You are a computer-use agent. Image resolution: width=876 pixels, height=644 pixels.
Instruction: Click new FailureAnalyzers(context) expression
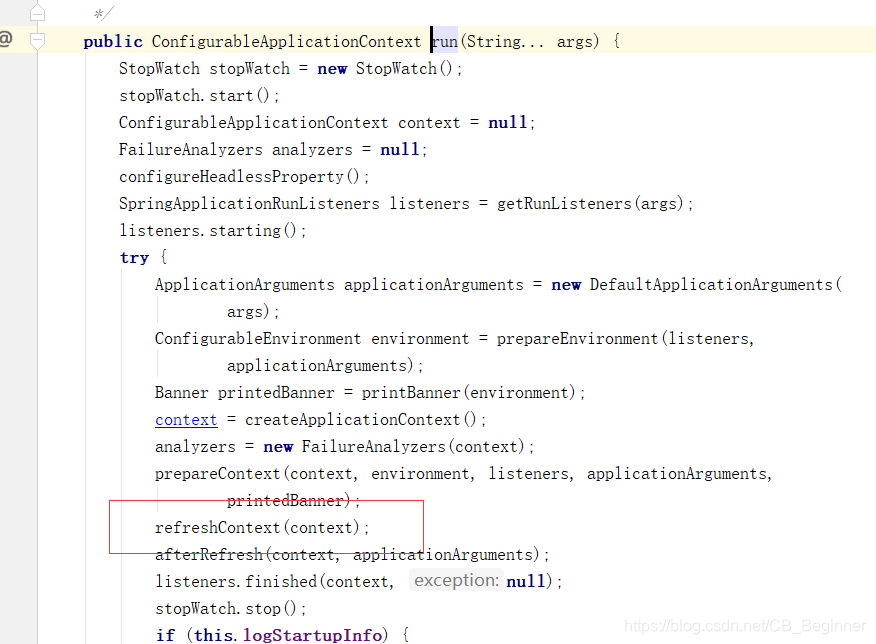394,447
